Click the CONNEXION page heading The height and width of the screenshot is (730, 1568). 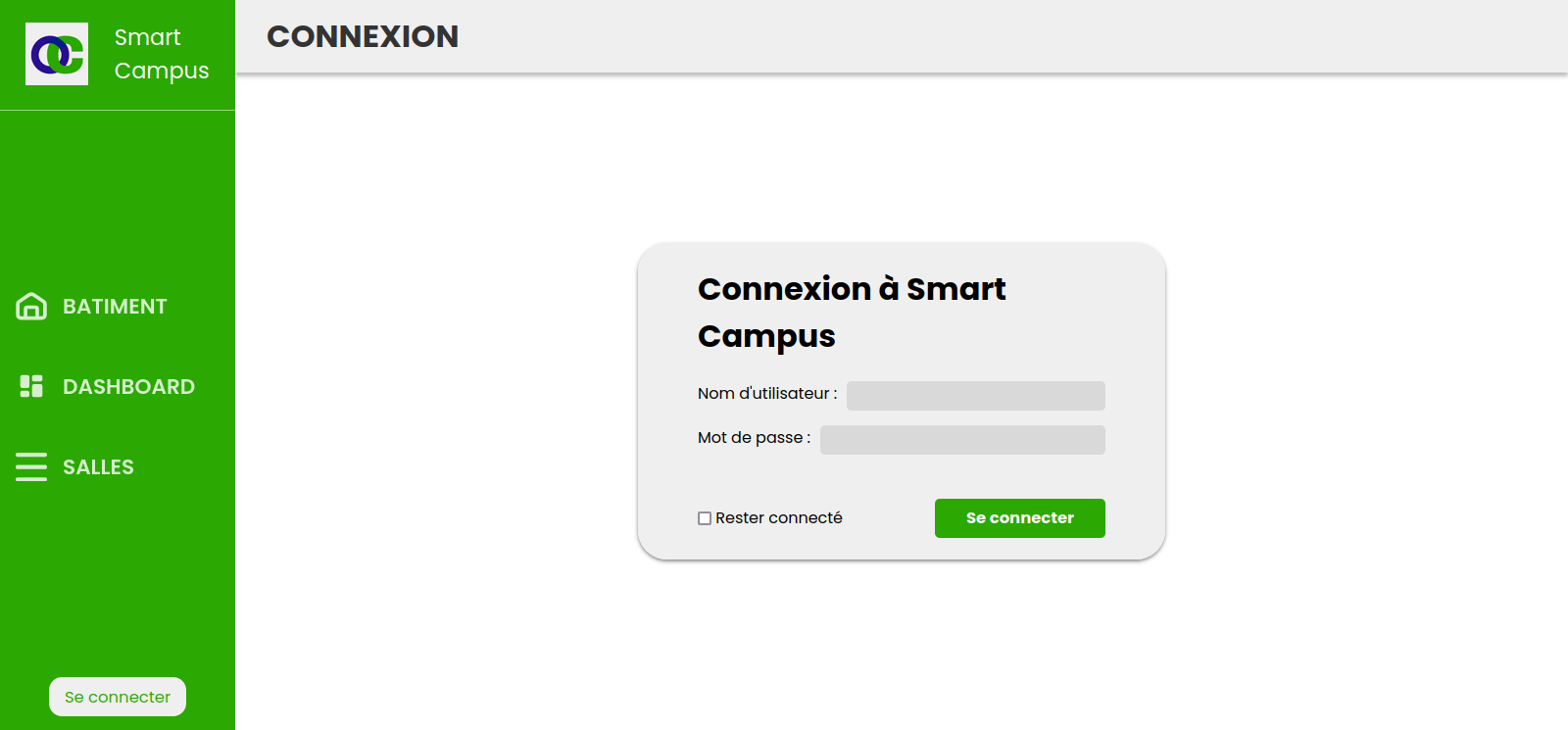[363, 36]
